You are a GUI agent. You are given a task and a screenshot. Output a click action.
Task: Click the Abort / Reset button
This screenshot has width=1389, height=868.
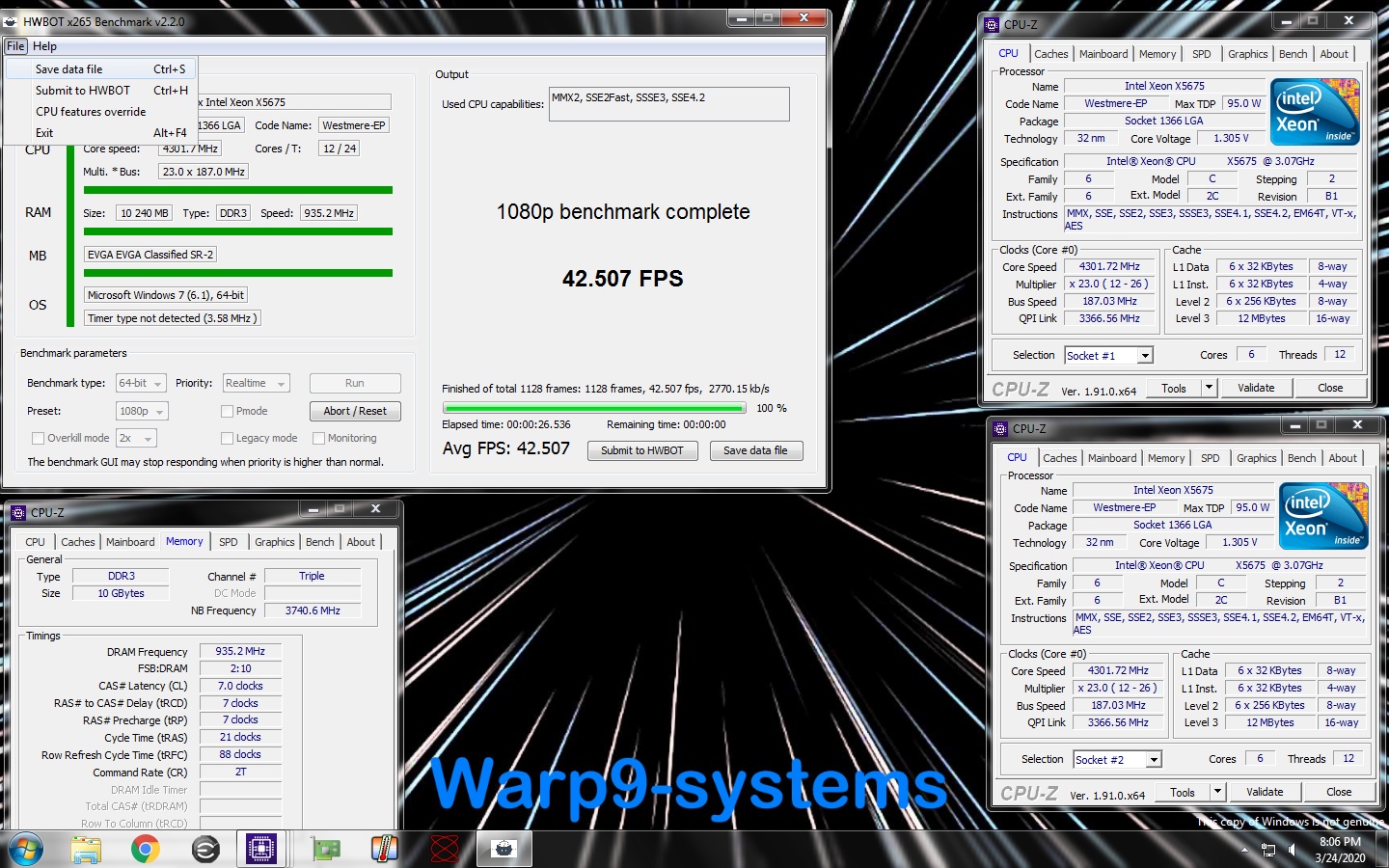click(355, 411)
